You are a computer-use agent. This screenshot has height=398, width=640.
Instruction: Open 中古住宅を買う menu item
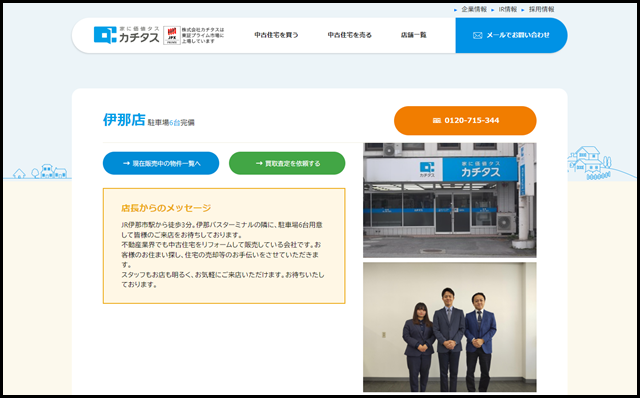(x=276, y=35)
